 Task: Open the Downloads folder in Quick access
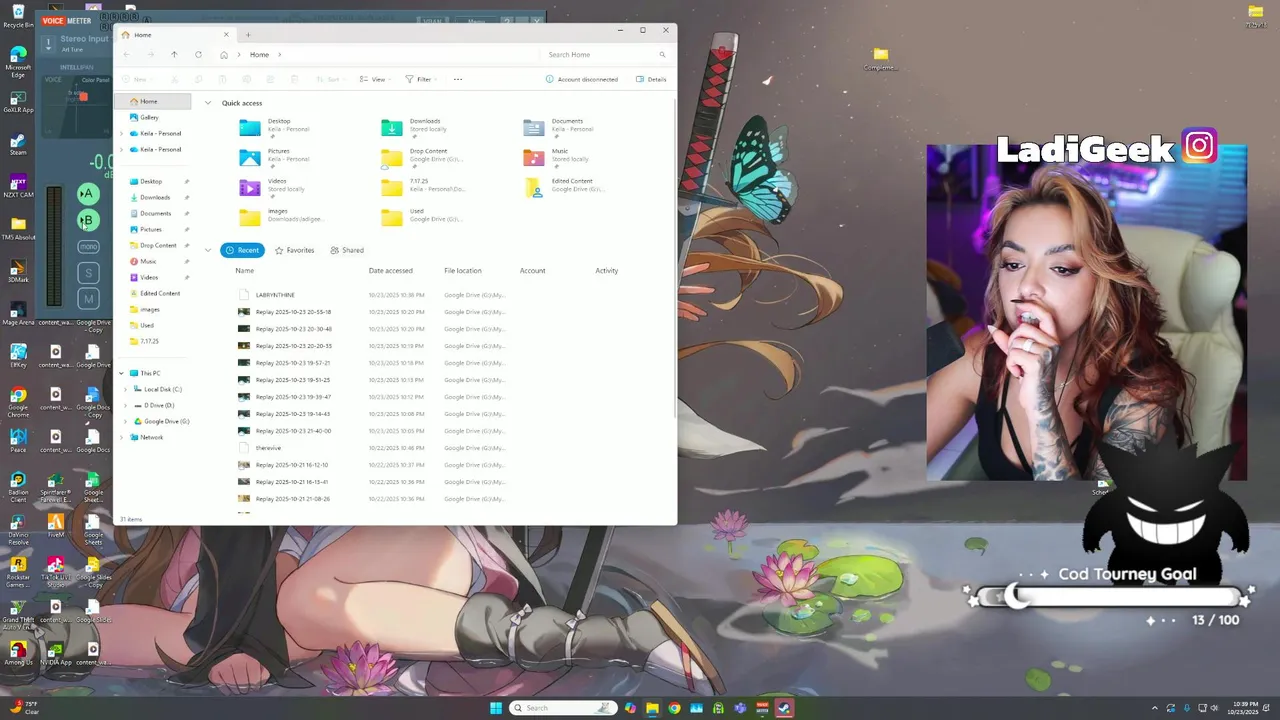point(417,127)
